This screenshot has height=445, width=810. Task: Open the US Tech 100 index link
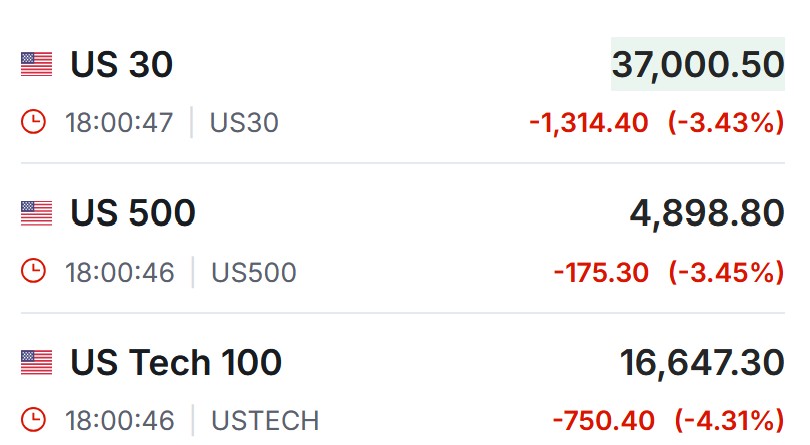(x=176, y=362)
